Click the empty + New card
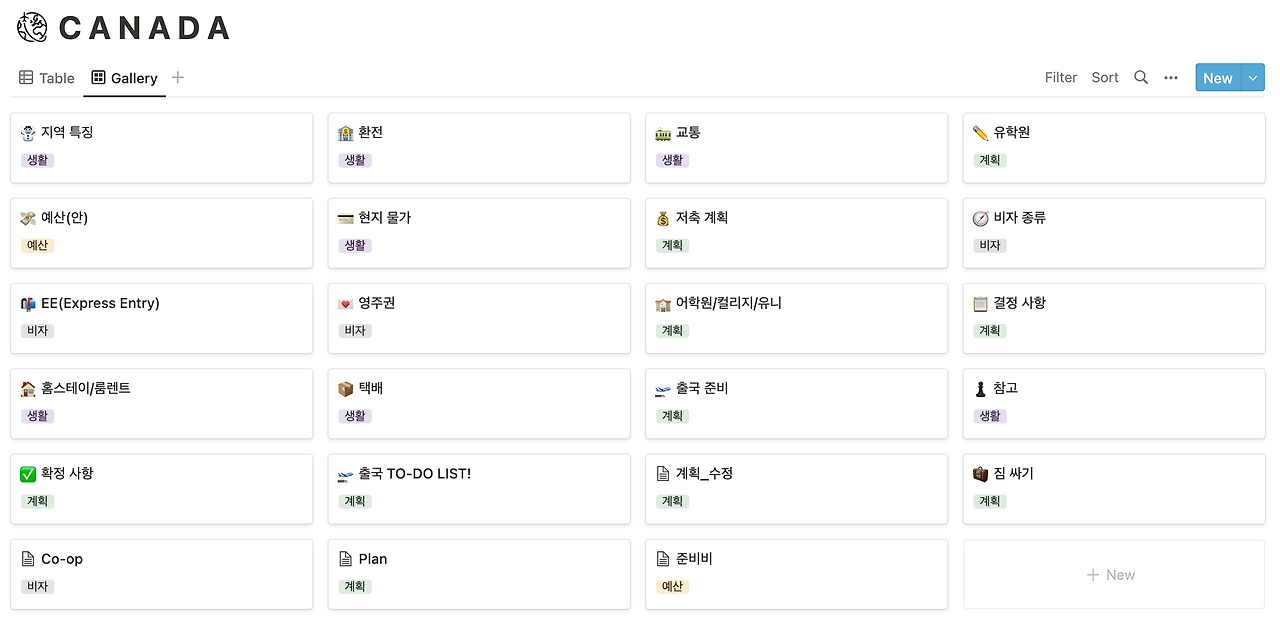1280x630 pixels. coord(1113,575)
